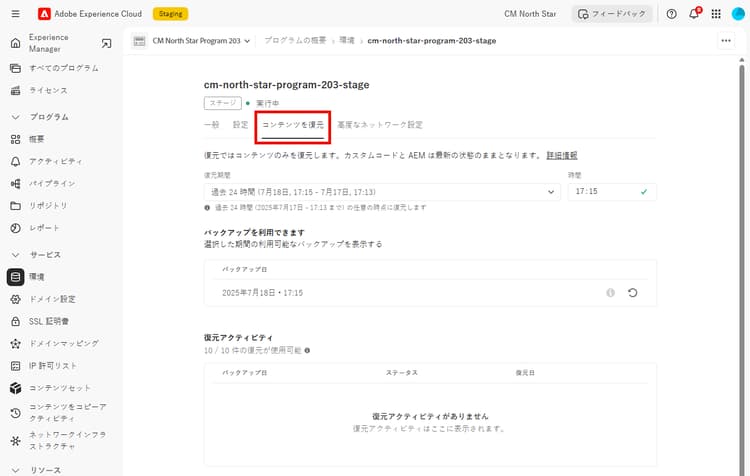Select the コンテンツを復元 tab
Viewport: 750px width, 476px height.
pos(293,125)
